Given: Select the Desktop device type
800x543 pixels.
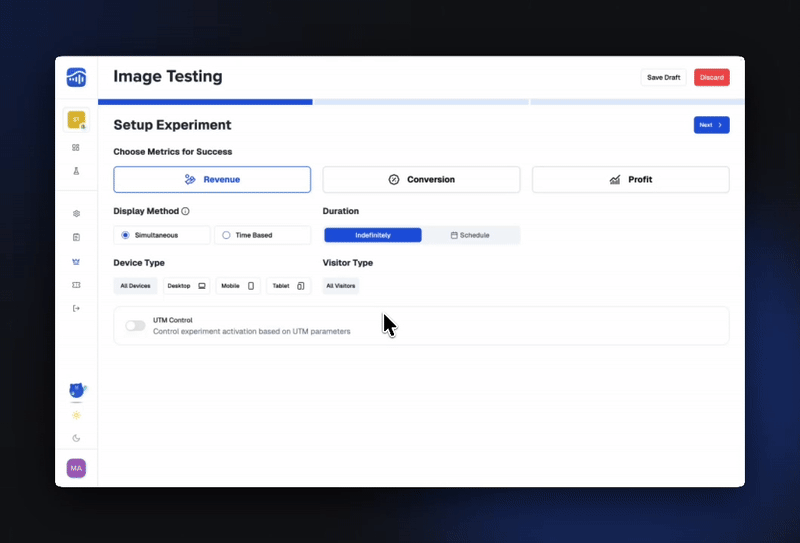Looking at the screenshot, I should coord(186,286).
